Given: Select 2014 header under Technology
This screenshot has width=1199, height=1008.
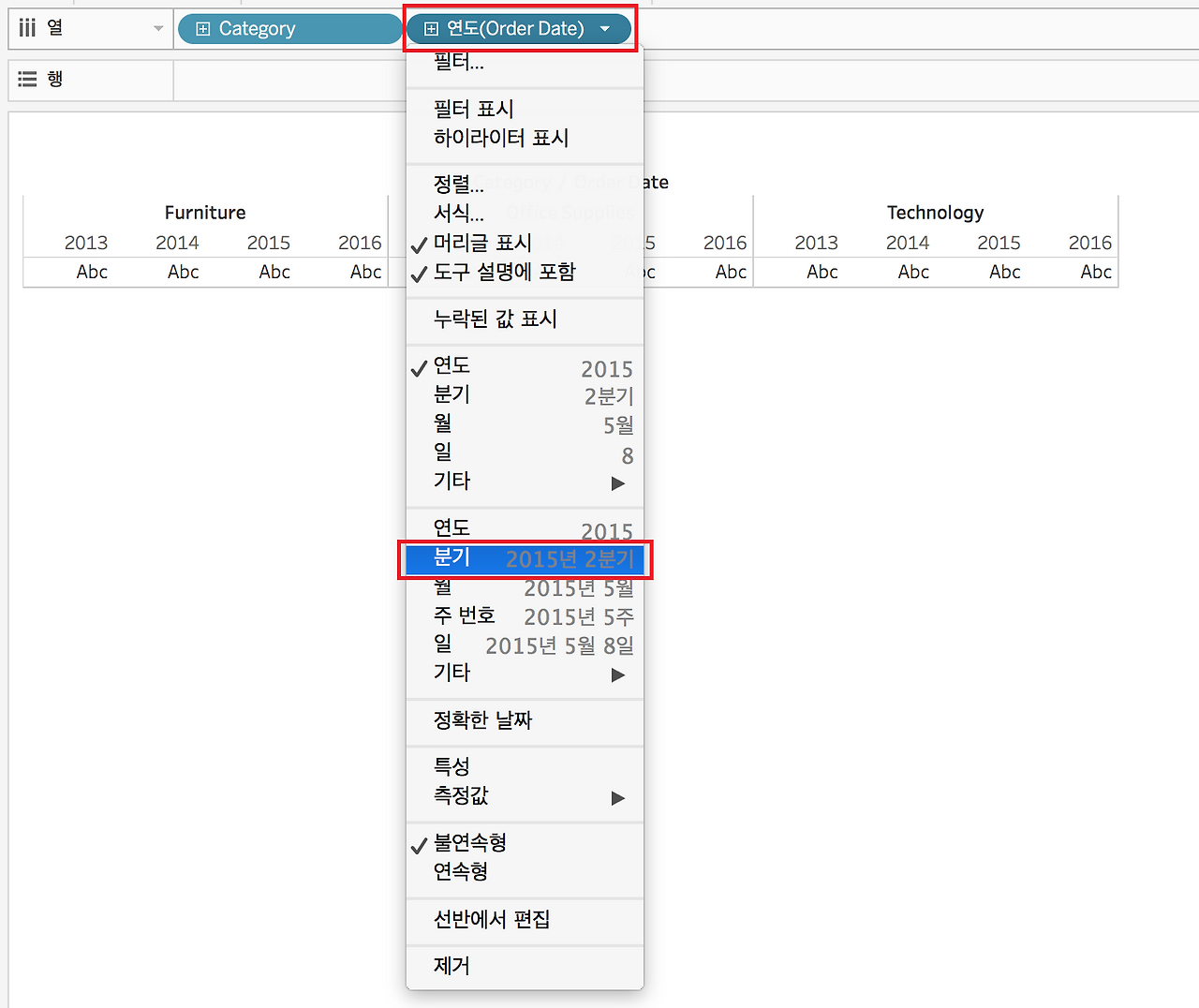Looking at the screenshot, I should 908,243.
